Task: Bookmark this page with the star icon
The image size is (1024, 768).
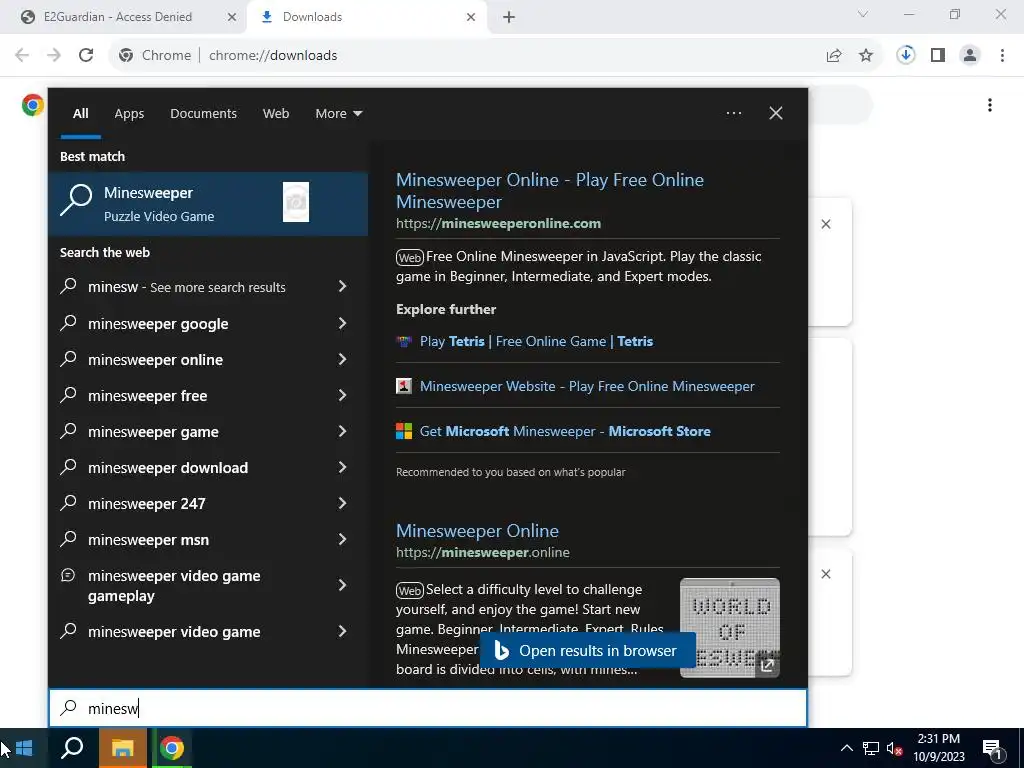Action: coord(866,56)
